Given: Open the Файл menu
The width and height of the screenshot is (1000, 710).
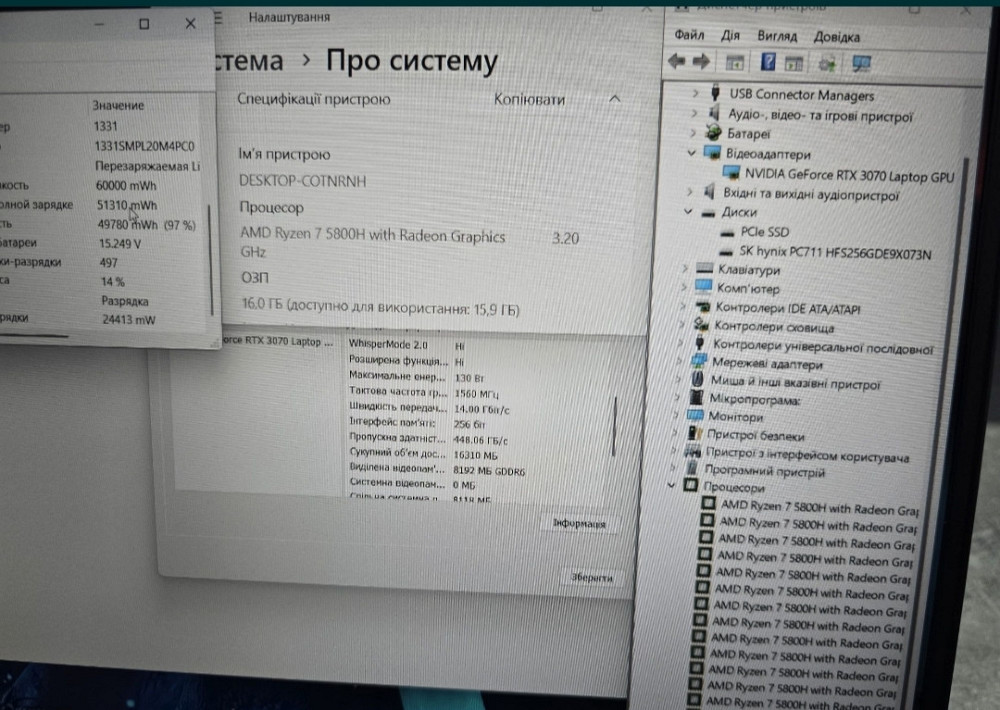Looking at the screenshot, I should pyautogui.click(x=690, y=36).
